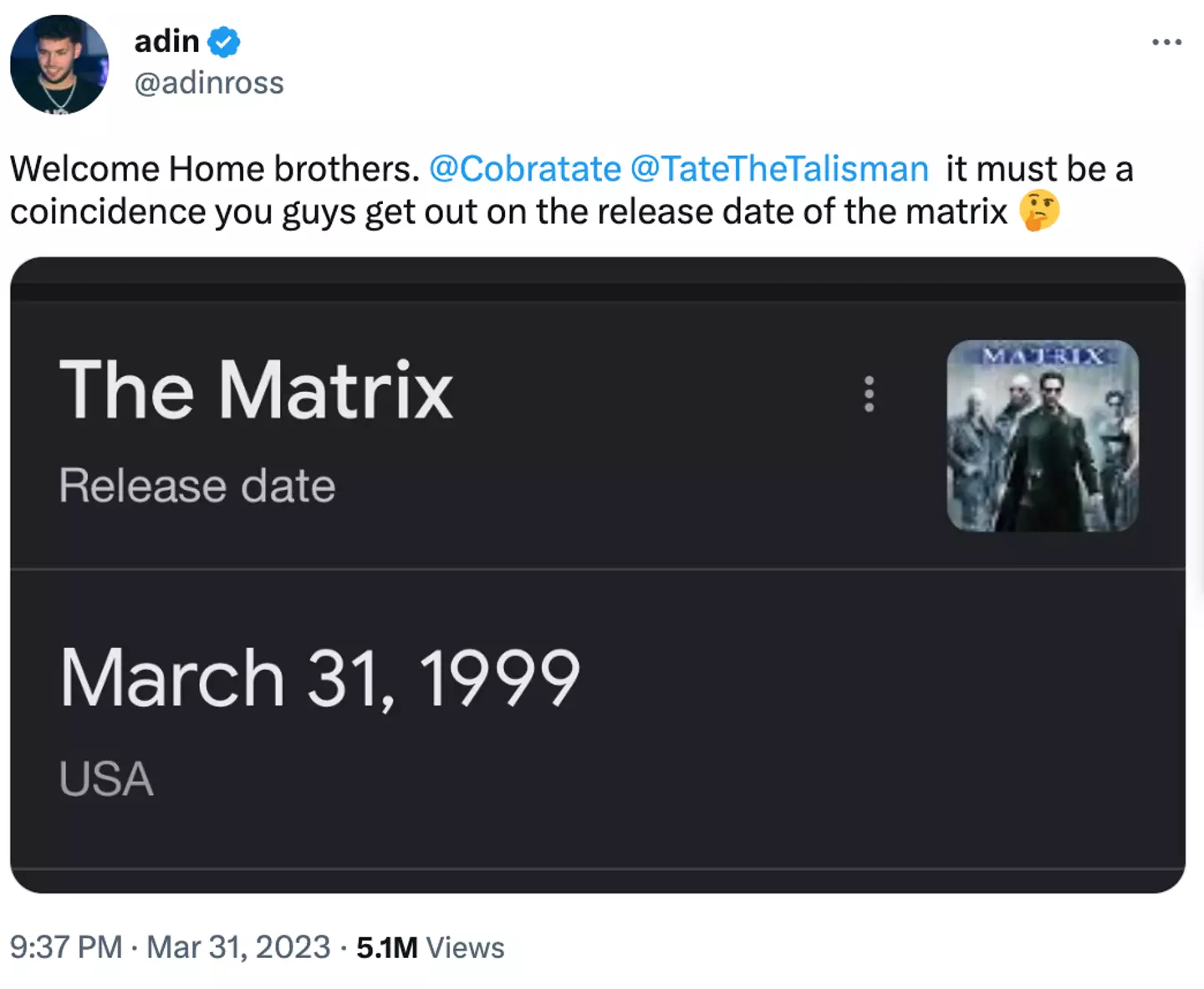
Task: Click the tweet text 'Welcome Home brothers'
Action: [x=214, y=169]
